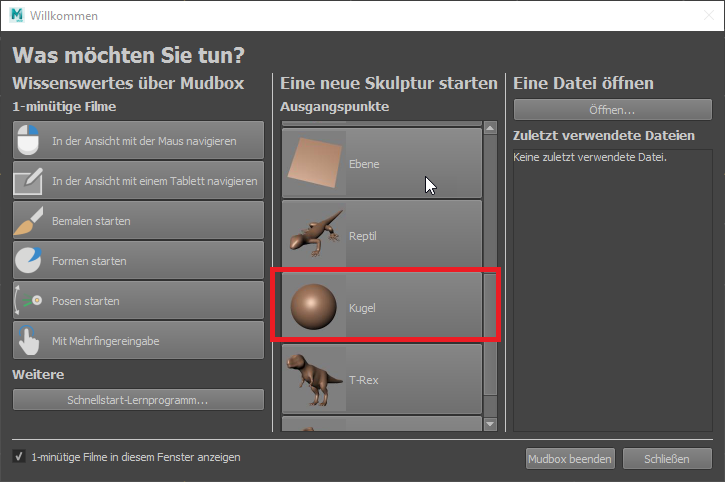725x482 pixels.
Task: Click the scroll up arrow of Ausgangspunkte list
Action: [x=490, y=127]
